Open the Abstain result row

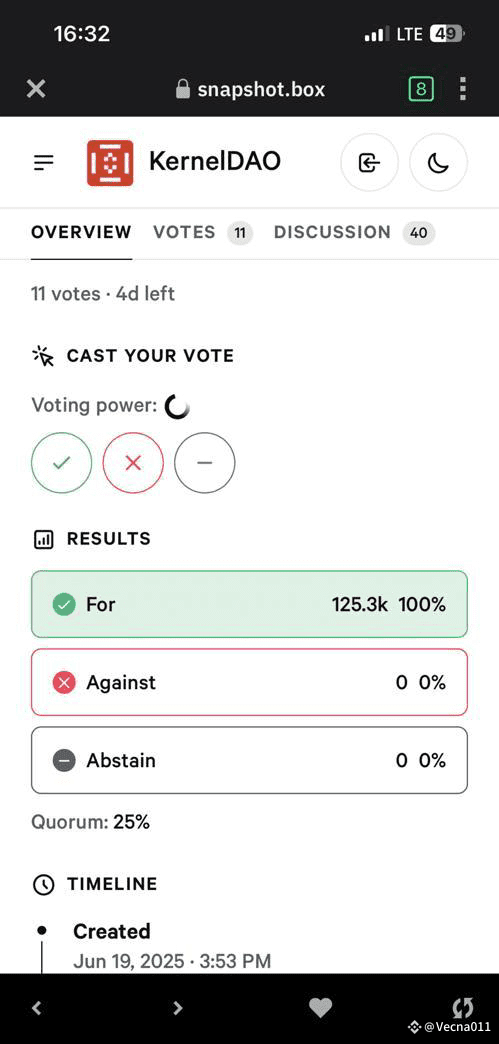pyautogui.click(x=249, y=760)
